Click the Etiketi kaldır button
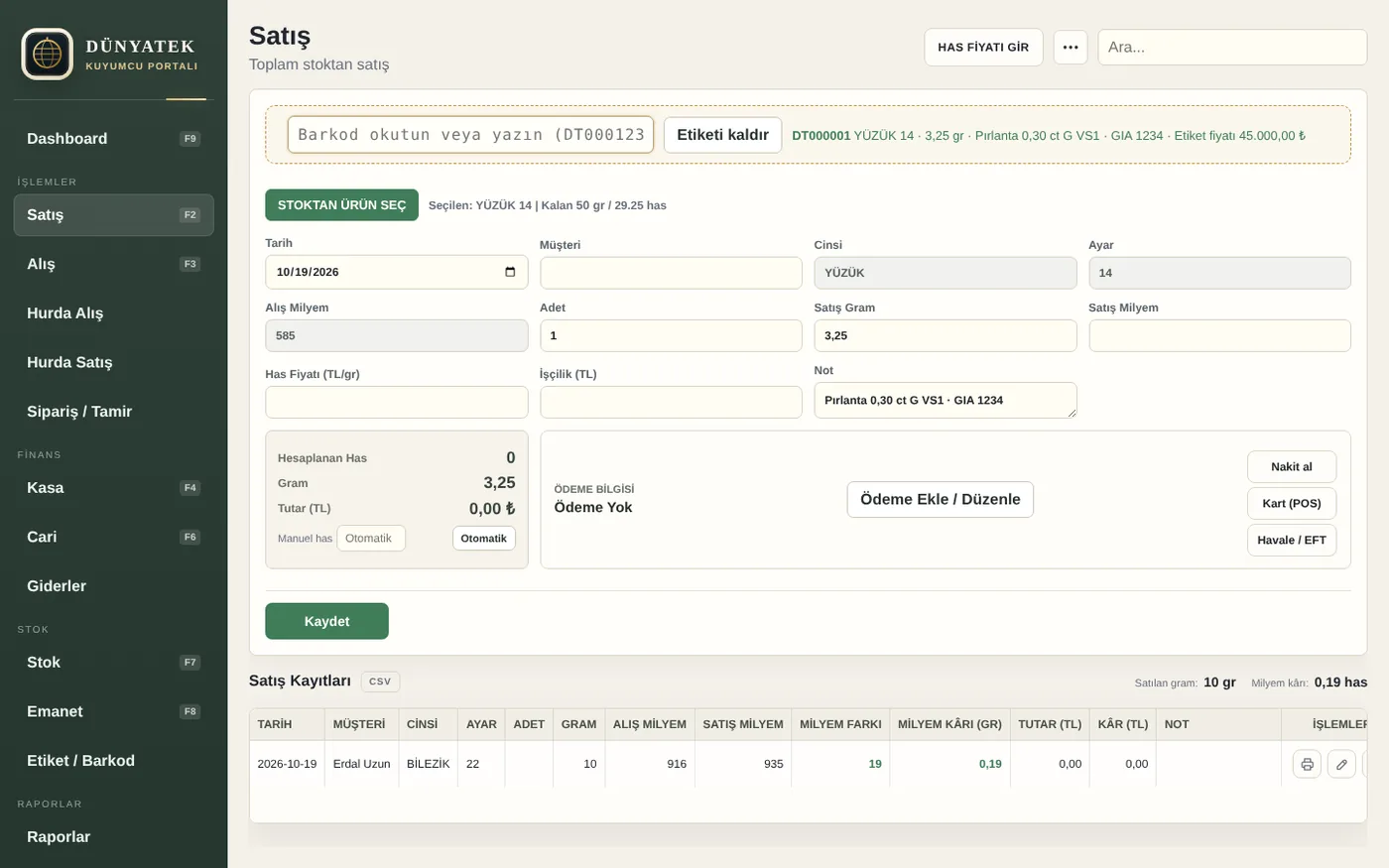The height and width of the screenshot is (868, 1389). [x=722, y=135]
